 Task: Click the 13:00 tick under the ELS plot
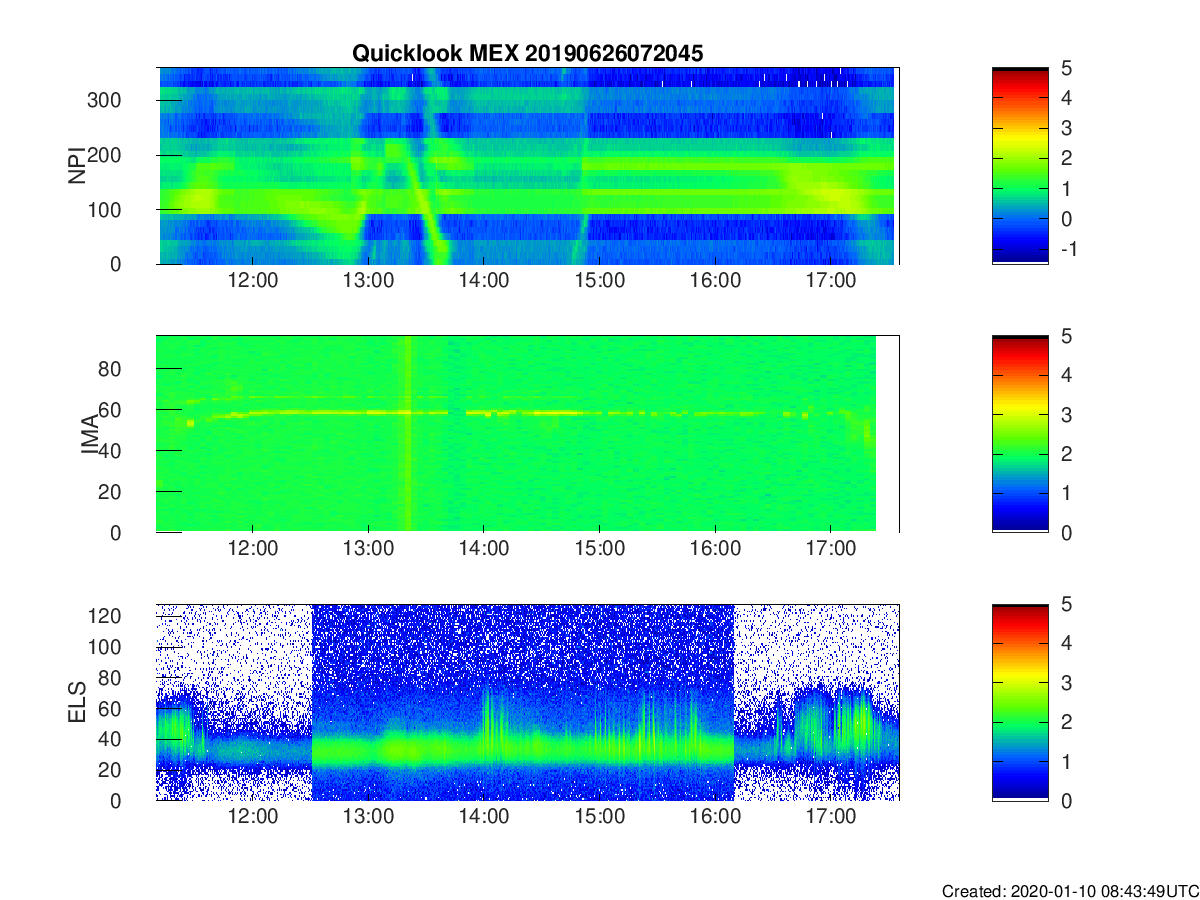tap(369, 818)
